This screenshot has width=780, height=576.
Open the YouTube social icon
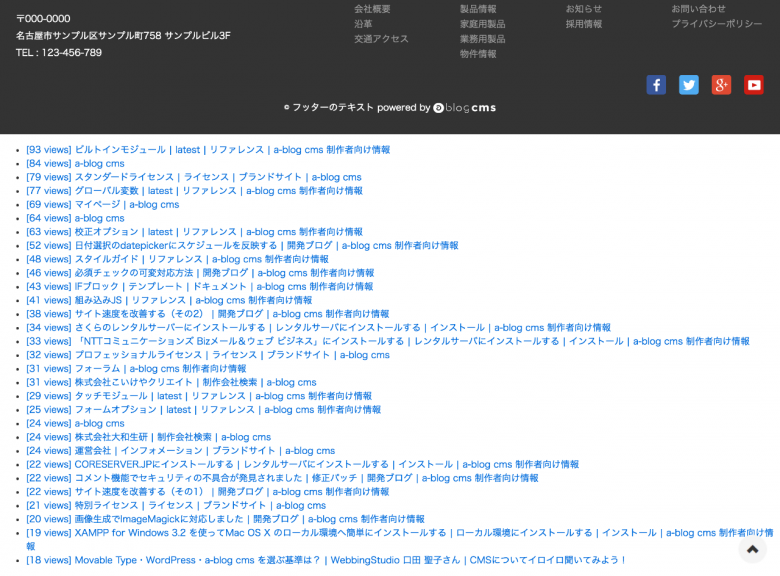754,85
